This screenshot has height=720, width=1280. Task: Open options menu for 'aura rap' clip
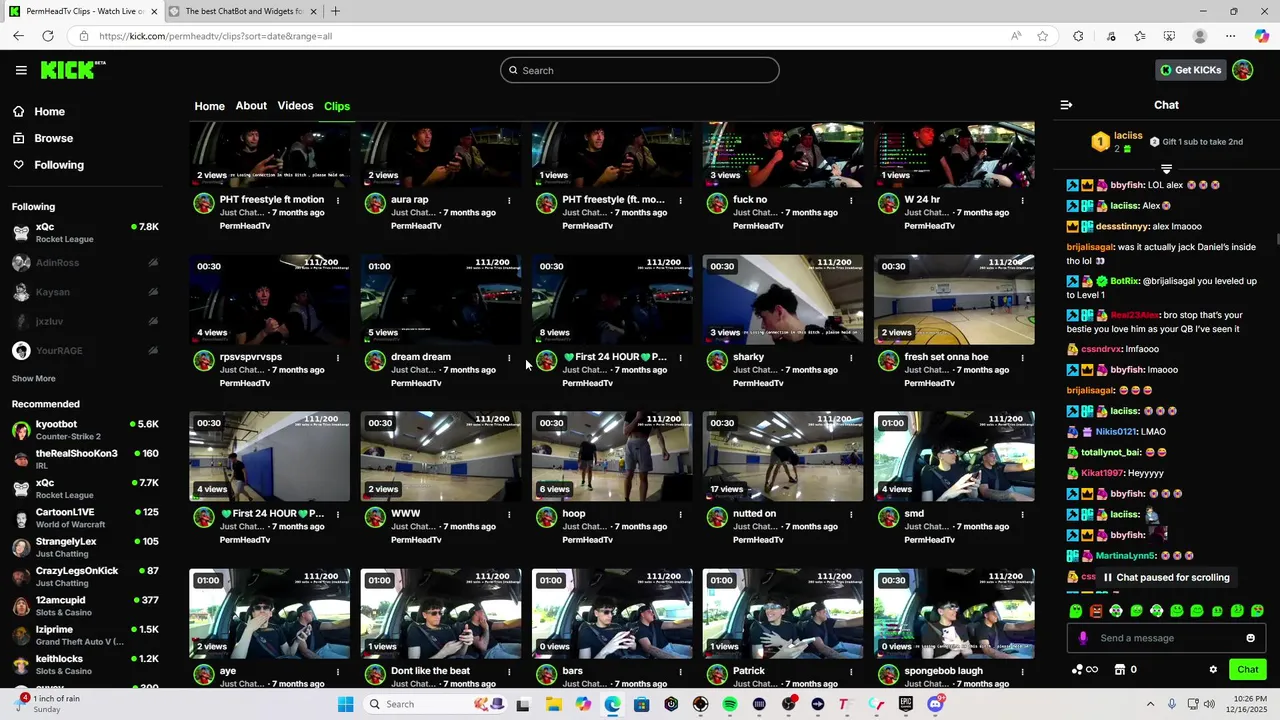point(509,200)
